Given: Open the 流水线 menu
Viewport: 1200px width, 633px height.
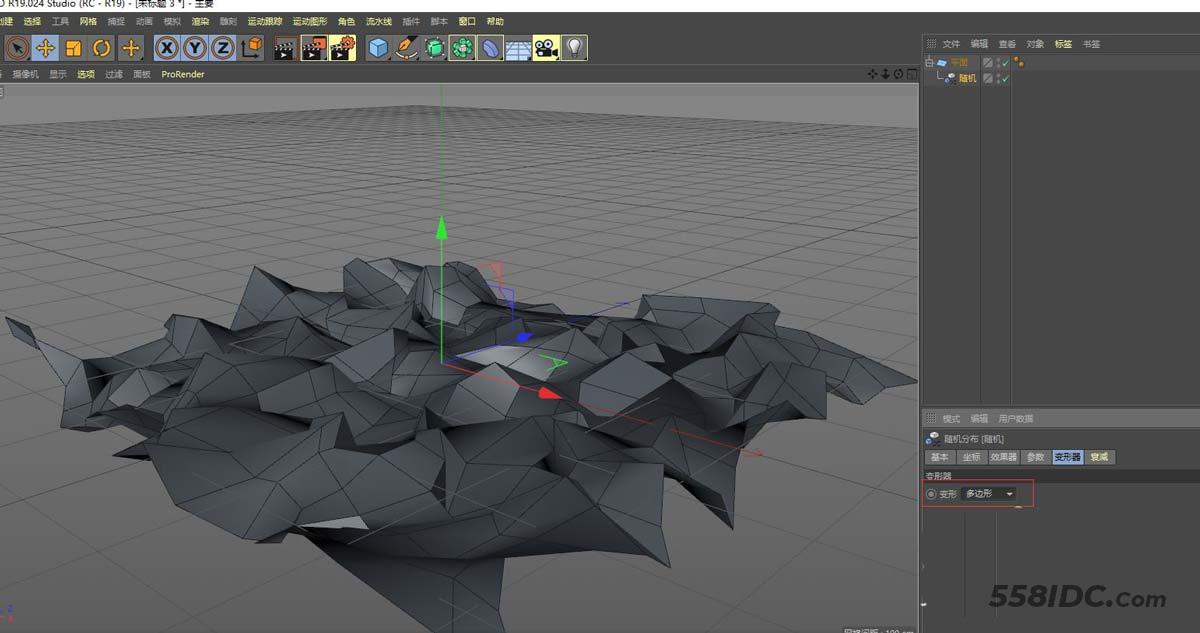Looking at the screenshot, I should [x=379, y=21].
